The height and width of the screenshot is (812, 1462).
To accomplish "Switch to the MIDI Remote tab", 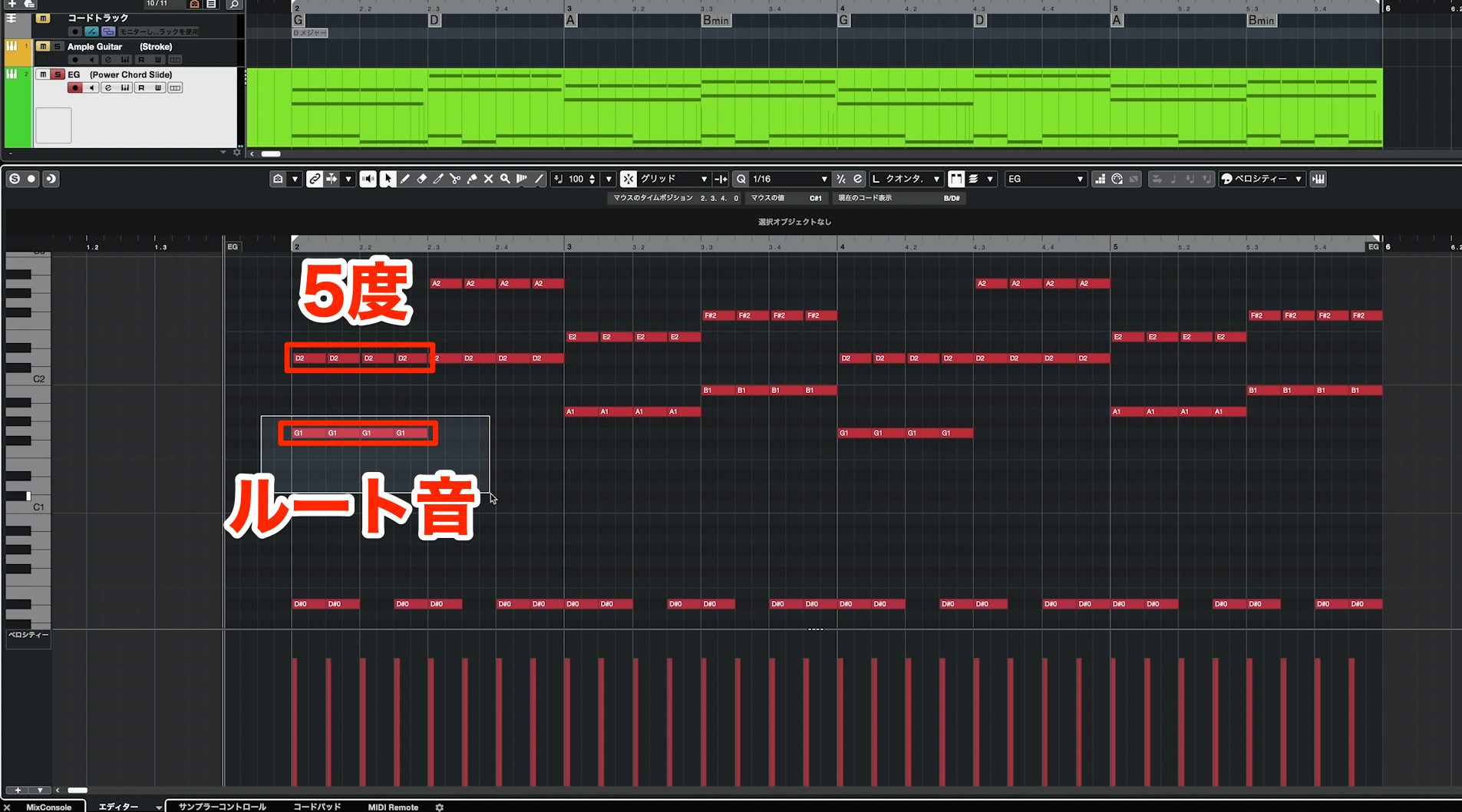I will pos(393,807).
